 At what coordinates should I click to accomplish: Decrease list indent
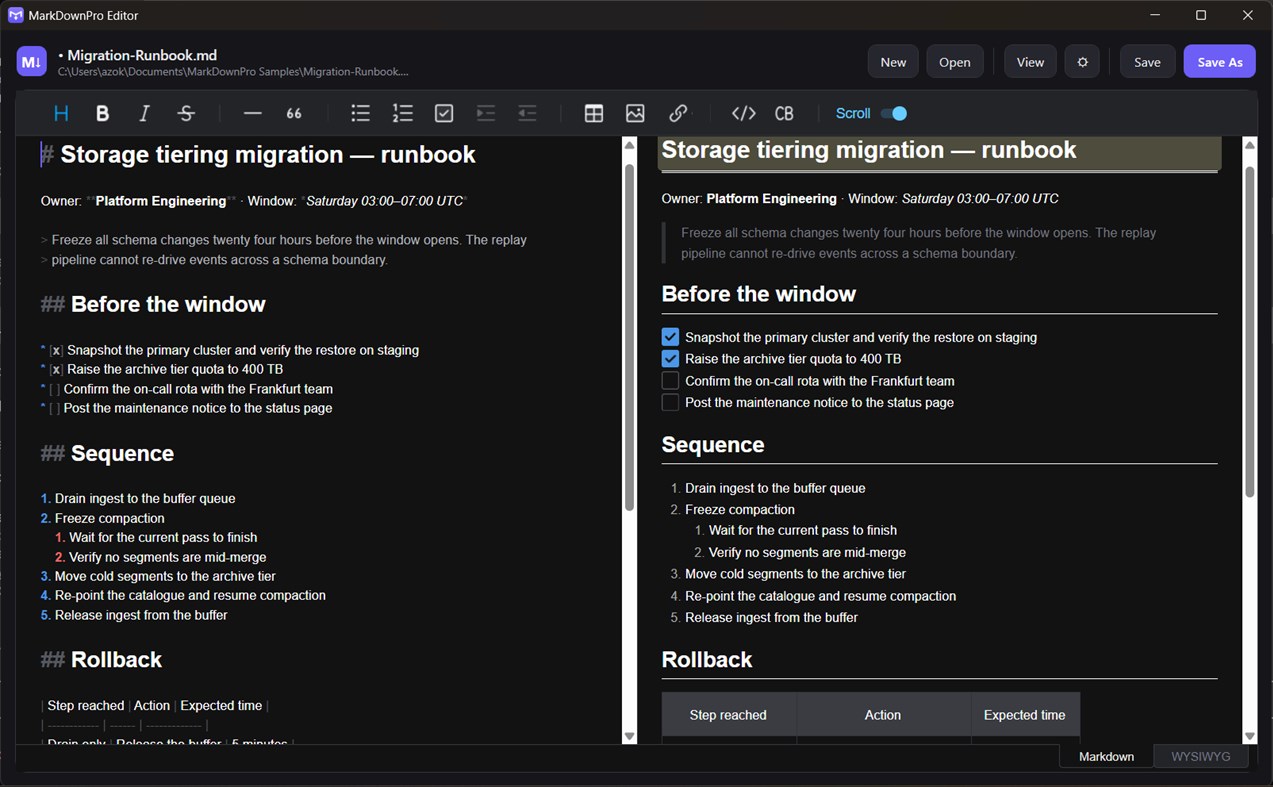click(527, 113)
